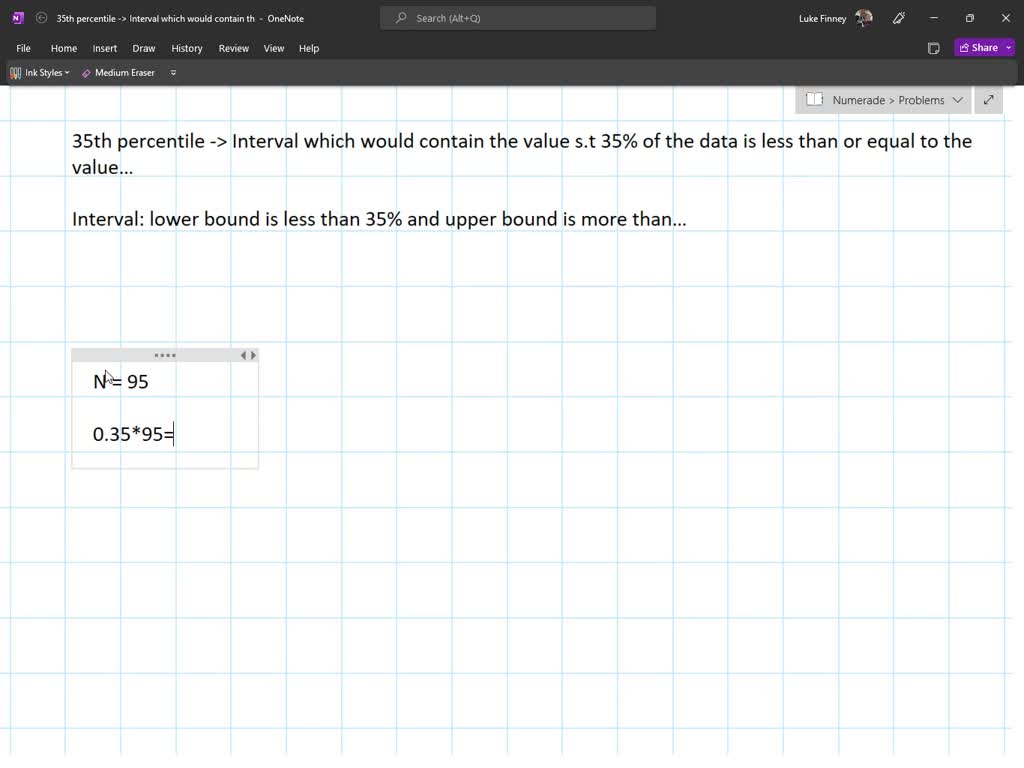The width and height of the screenshot is (1024, 768).
Task: Open the File menu
Action: [x=23, y=48]
